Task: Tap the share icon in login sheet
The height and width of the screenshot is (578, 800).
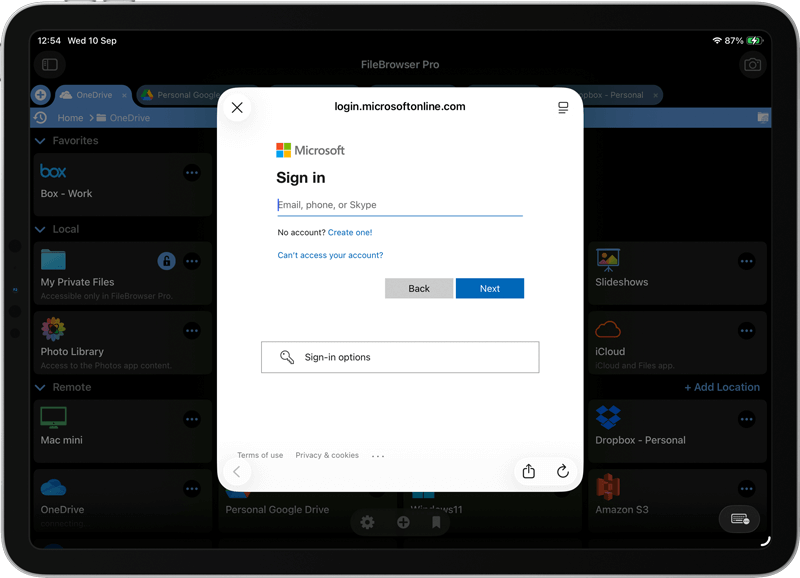Action: [x=529, y=472]
